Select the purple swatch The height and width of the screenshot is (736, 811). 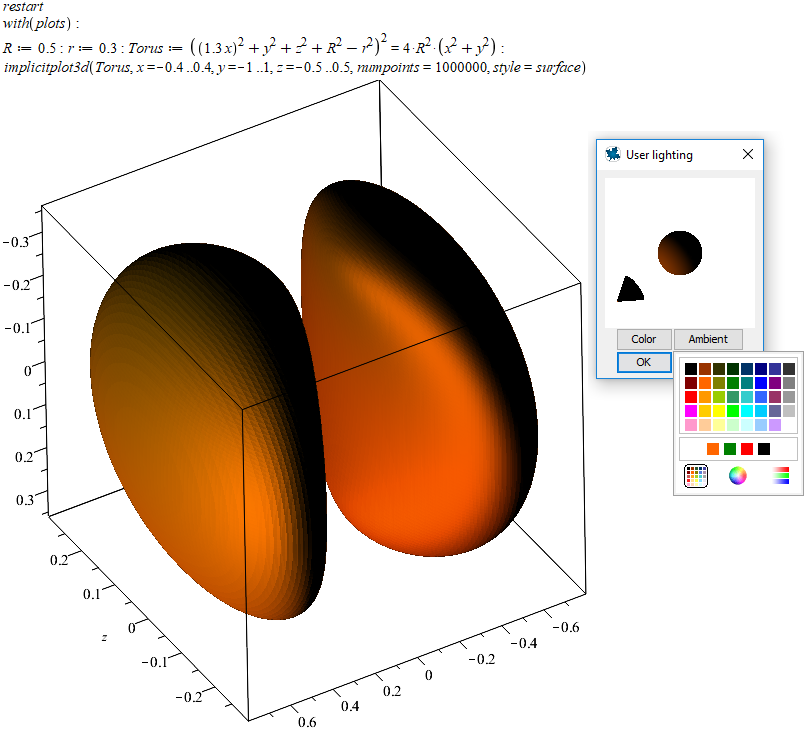pos(775,383)
